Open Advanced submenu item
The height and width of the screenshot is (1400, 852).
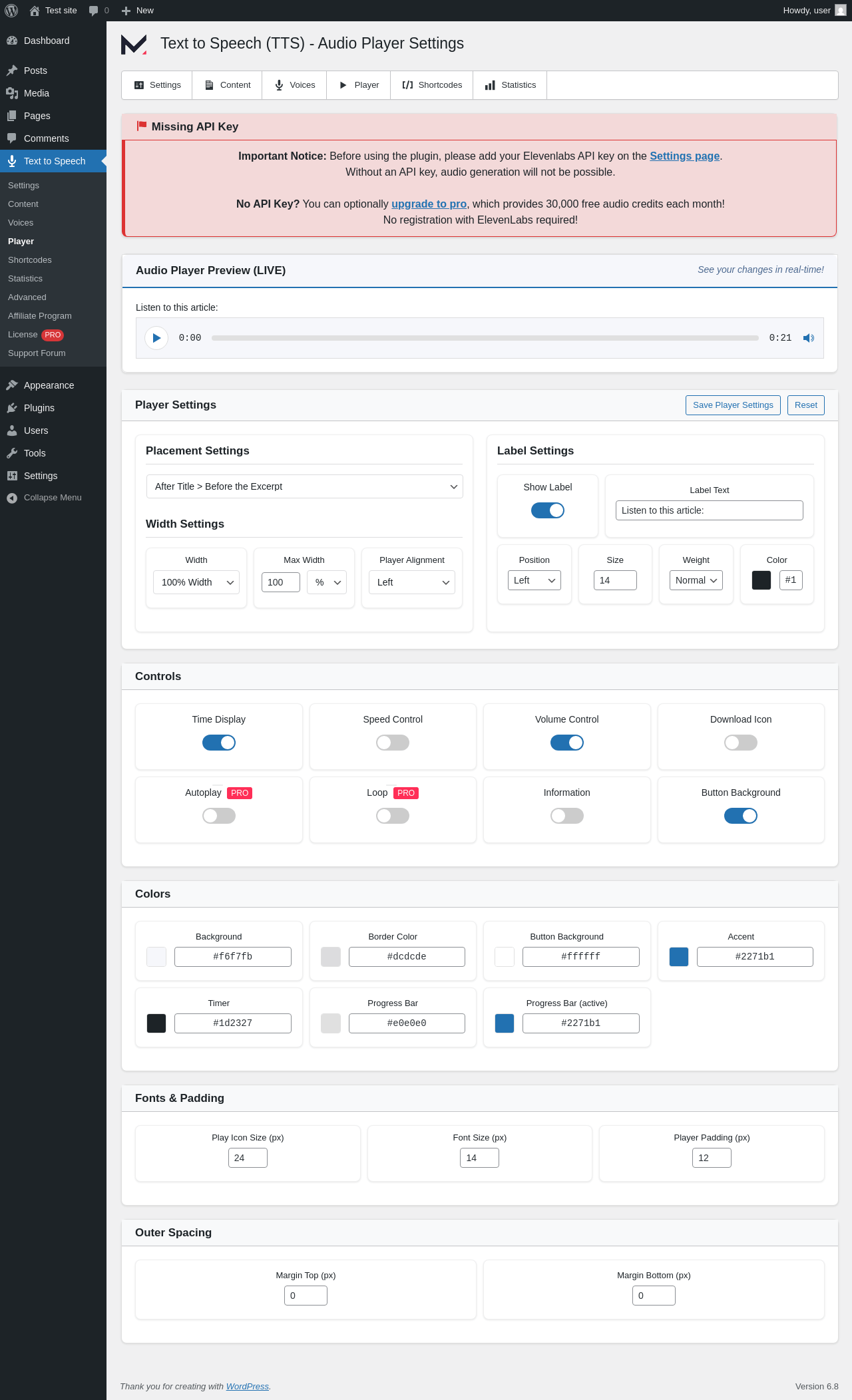point(27,297)
